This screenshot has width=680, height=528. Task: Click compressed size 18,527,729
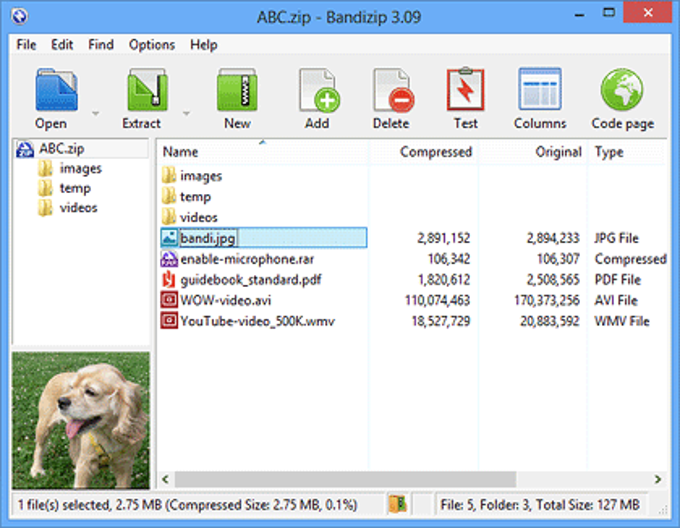coord(441,321)
